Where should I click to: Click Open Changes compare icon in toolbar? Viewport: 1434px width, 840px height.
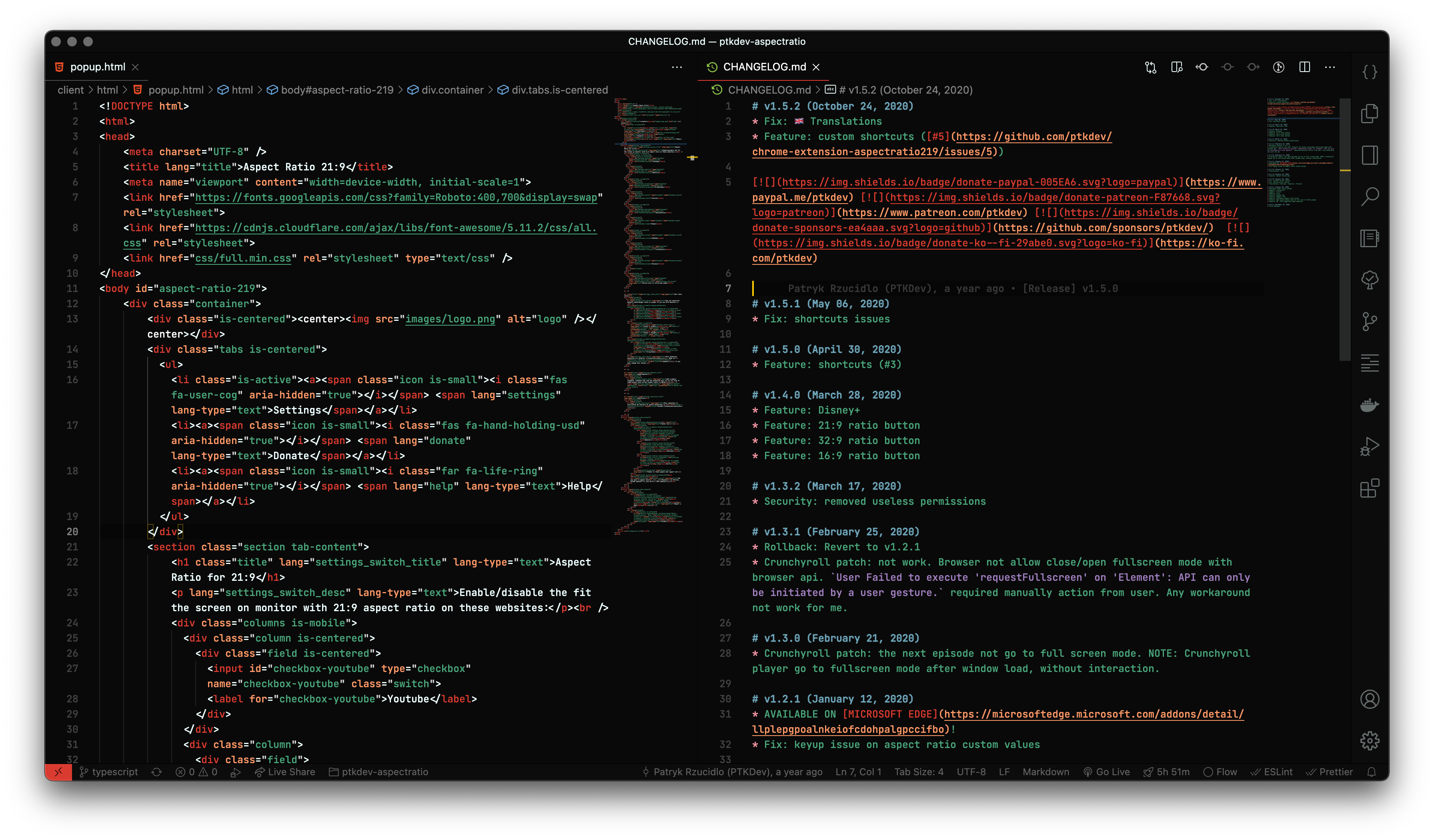(x=1150, y=67)
